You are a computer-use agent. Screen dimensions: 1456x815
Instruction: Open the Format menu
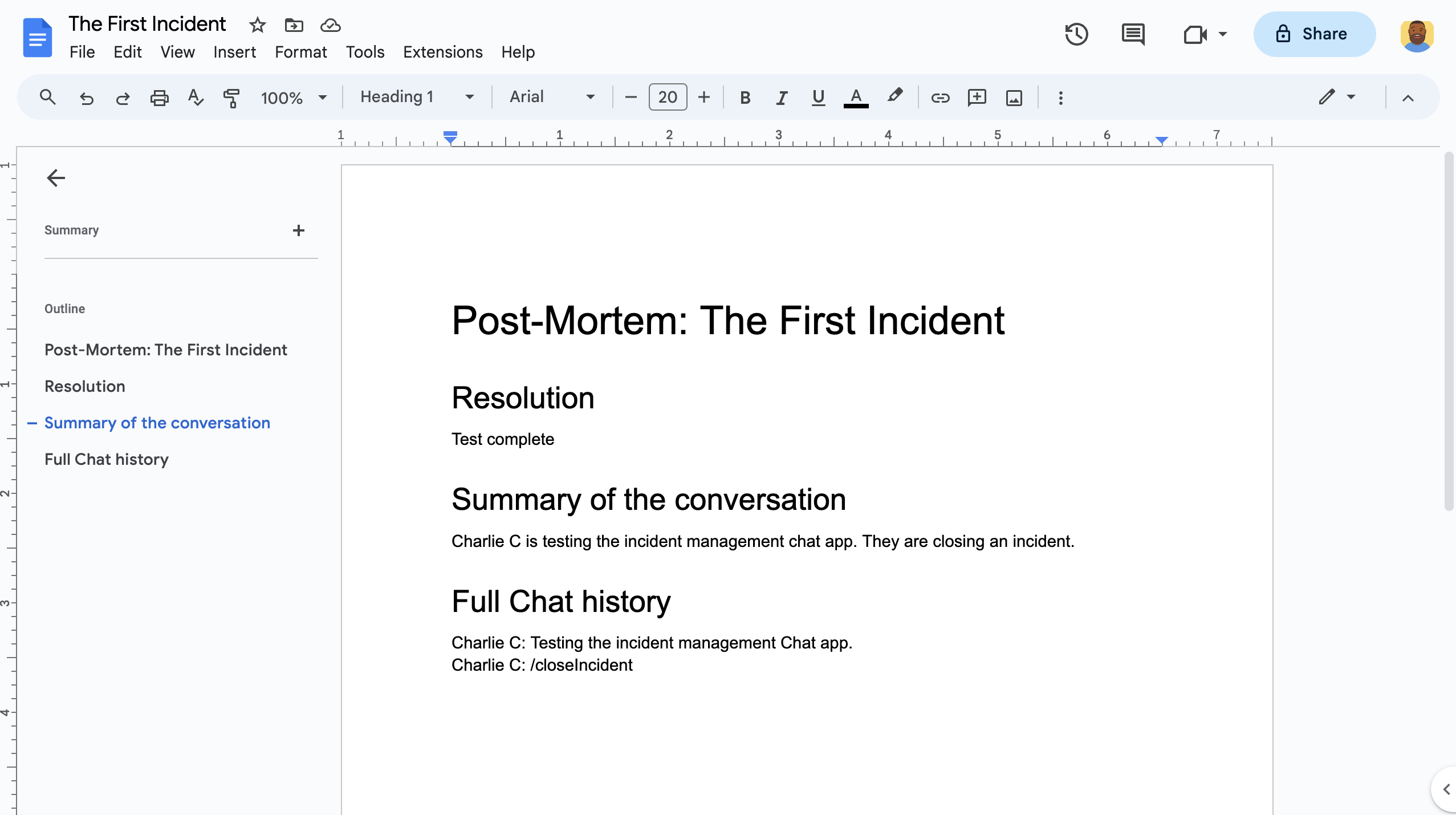click(300, 51)
